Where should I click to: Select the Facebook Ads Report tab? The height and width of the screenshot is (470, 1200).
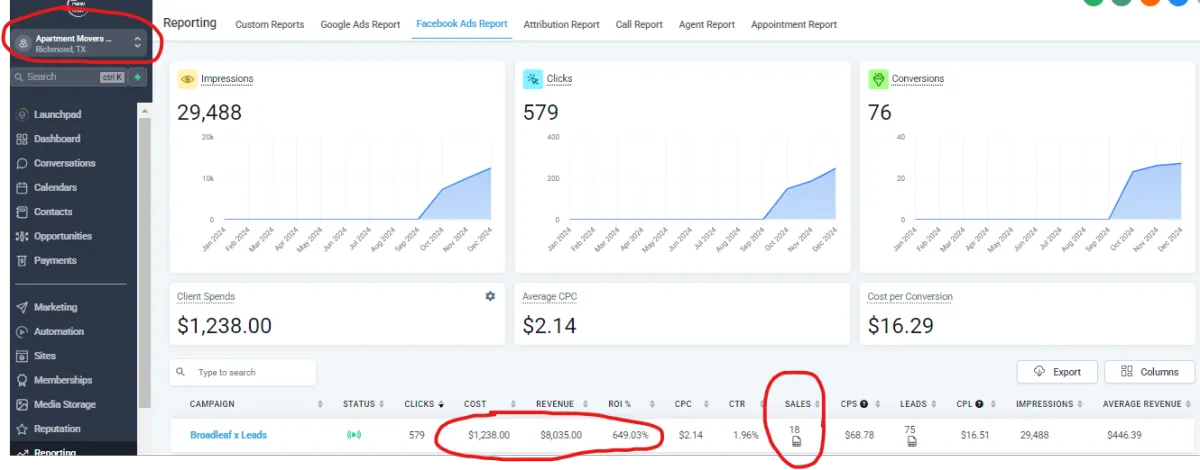(x=461, y=24)
